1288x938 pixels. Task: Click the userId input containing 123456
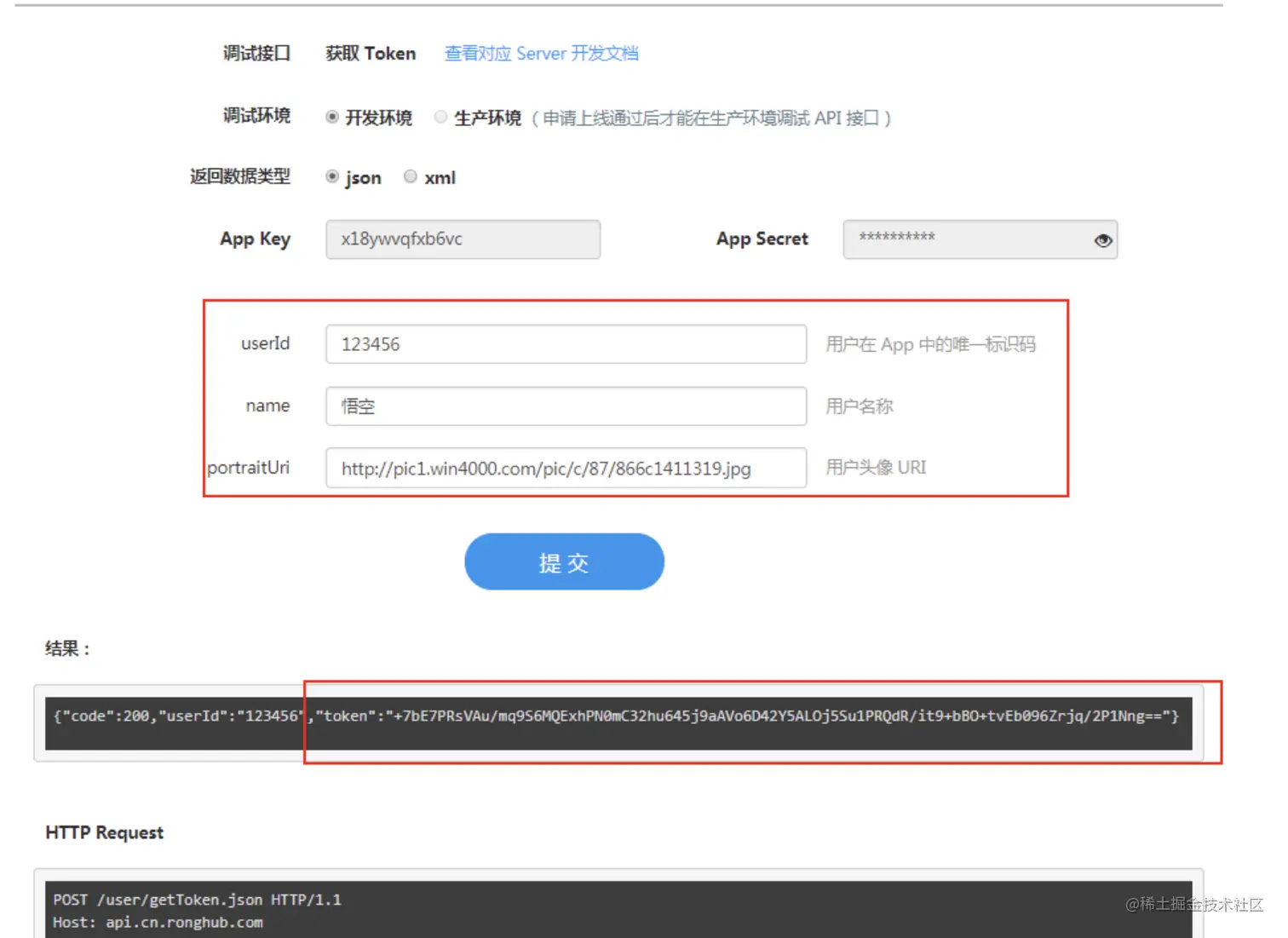[x=566, y=344]
